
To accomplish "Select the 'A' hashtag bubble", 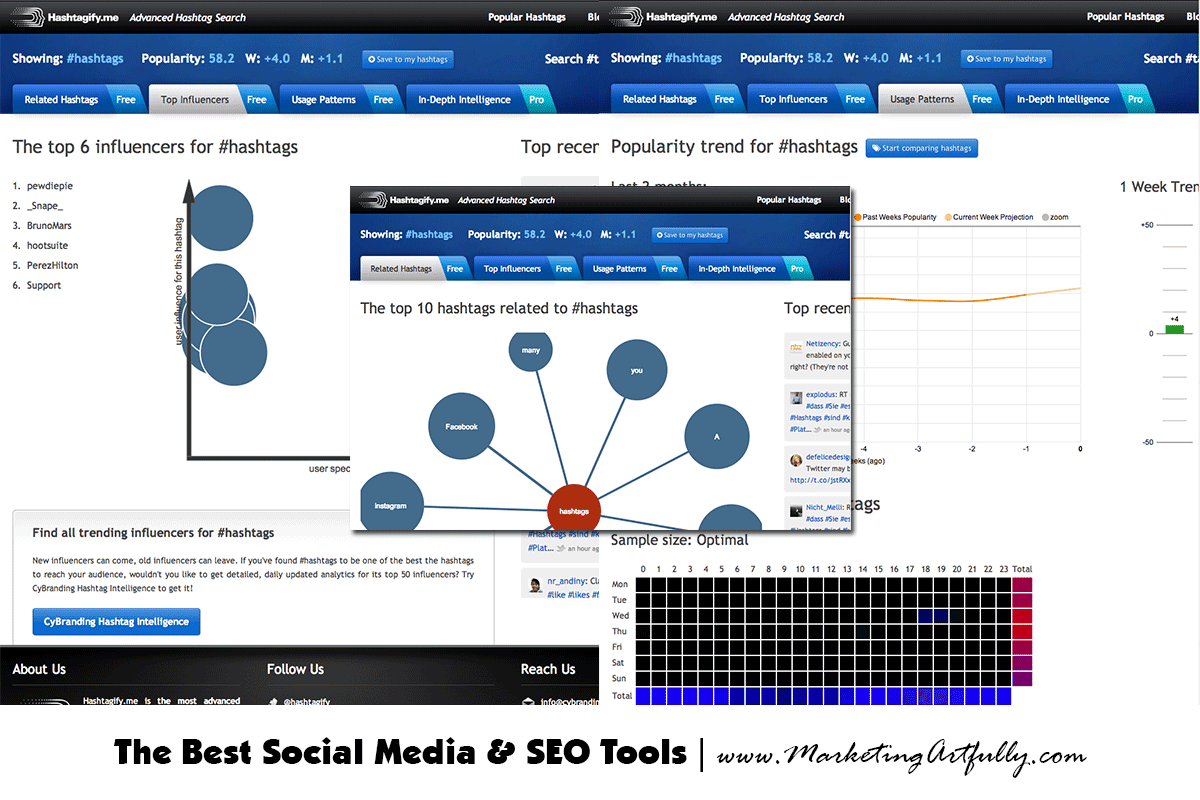I will (x=717, y=437).
